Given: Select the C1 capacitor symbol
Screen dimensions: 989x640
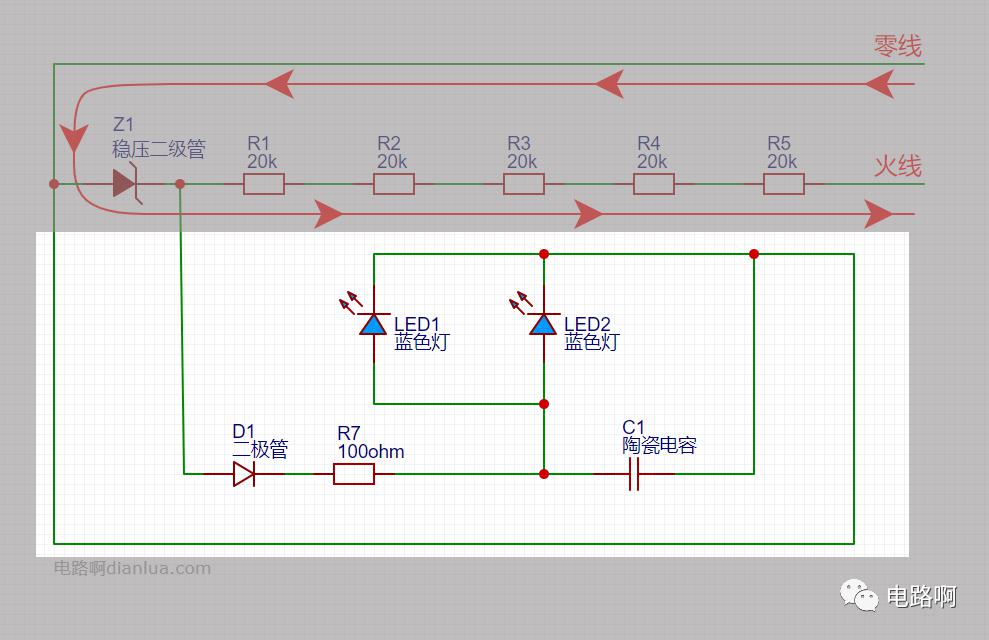Looking at the screenshot, I should 634,474.
